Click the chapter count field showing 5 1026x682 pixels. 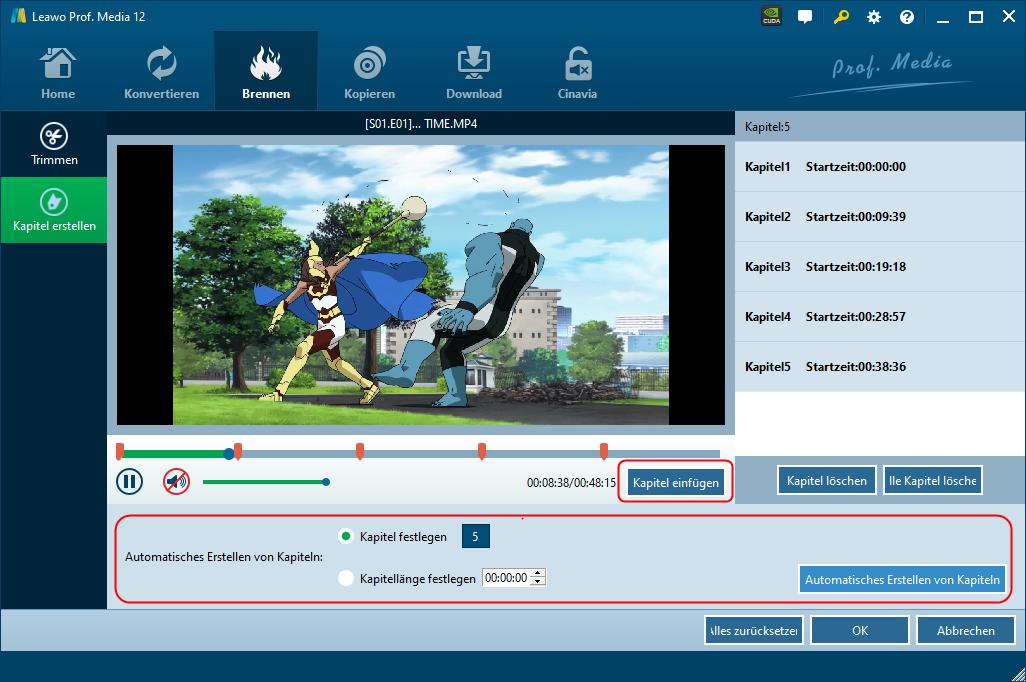(475, 537)
